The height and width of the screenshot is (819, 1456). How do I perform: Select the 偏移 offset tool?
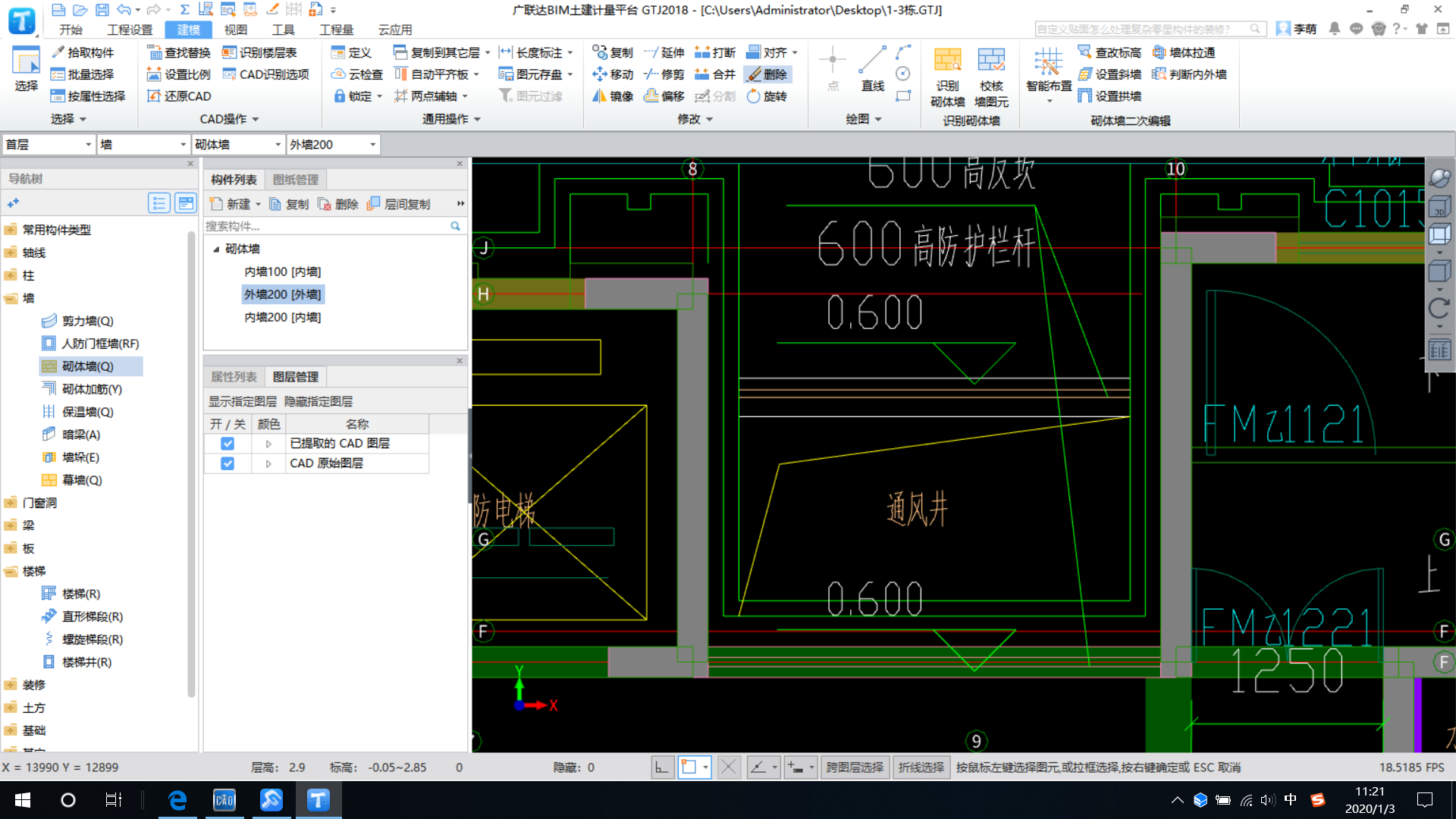pos(664,96)
